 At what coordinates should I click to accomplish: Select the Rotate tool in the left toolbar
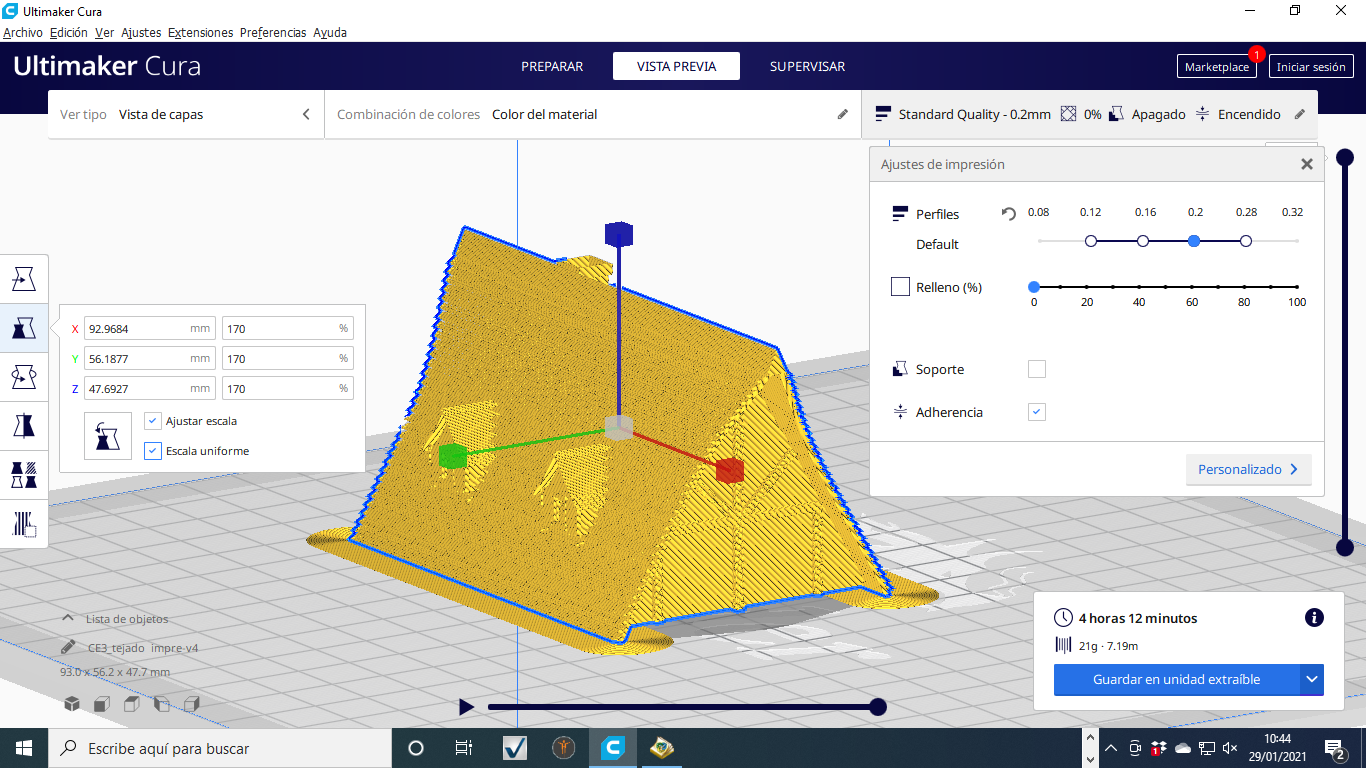point(24,377)
